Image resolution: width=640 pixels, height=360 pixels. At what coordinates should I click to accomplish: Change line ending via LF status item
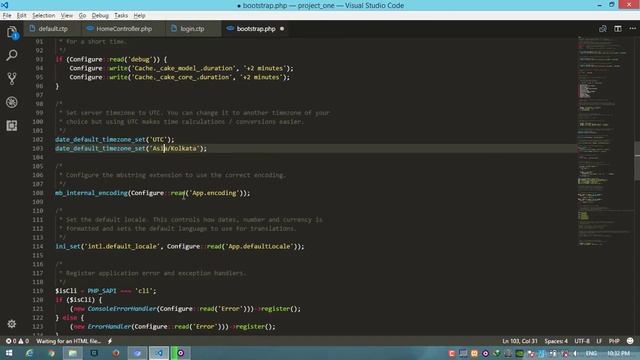click(x=599, y=341)
